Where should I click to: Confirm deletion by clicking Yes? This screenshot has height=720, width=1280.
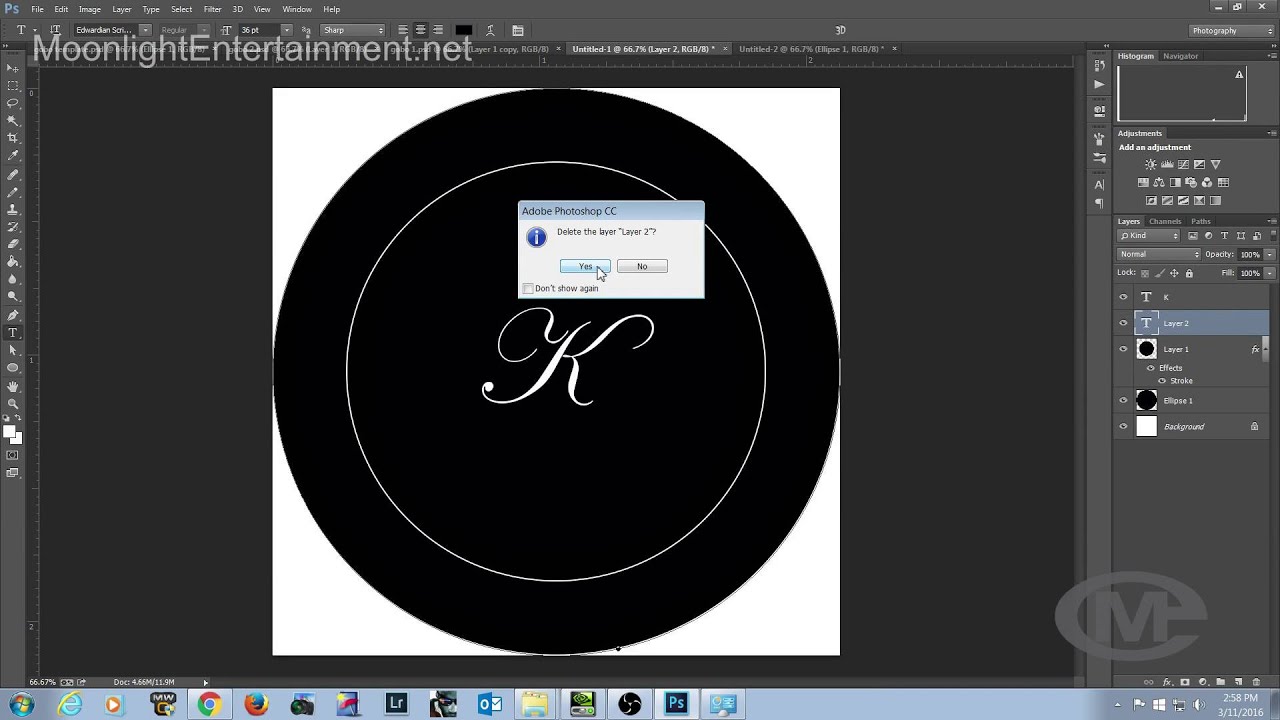click(x=585, y=266)
